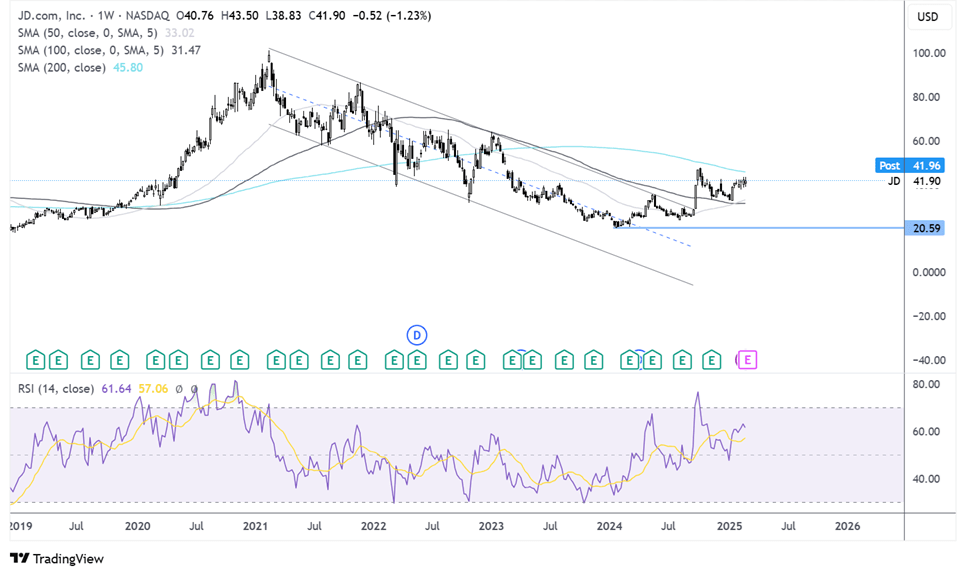Screen dimensions: 966x576
Task: Click the closing price C41.90 in header
Action: click(327, 15)
